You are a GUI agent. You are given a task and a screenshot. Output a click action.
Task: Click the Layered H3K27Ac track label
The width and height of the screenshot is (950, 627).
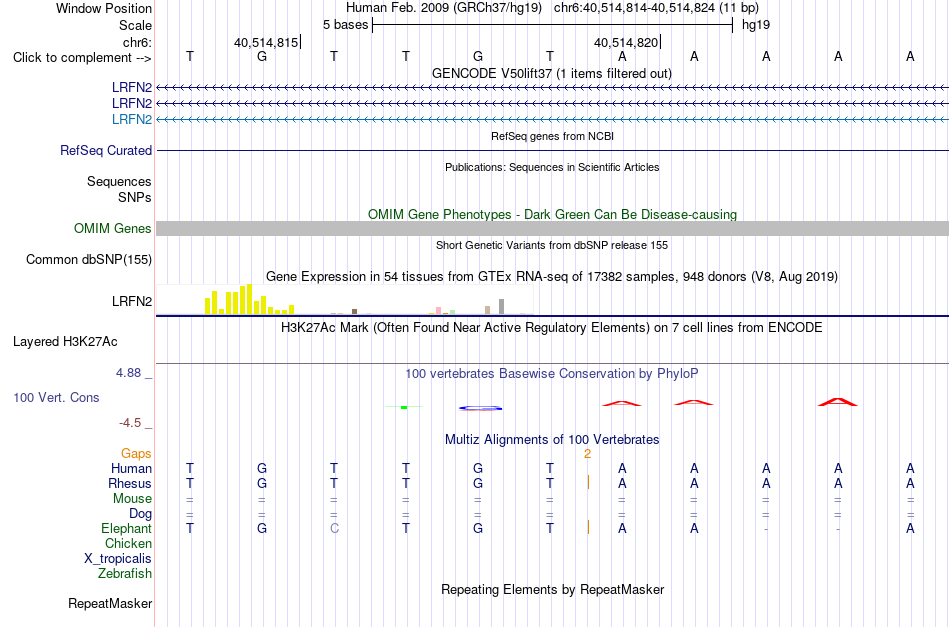pos(65,342)
